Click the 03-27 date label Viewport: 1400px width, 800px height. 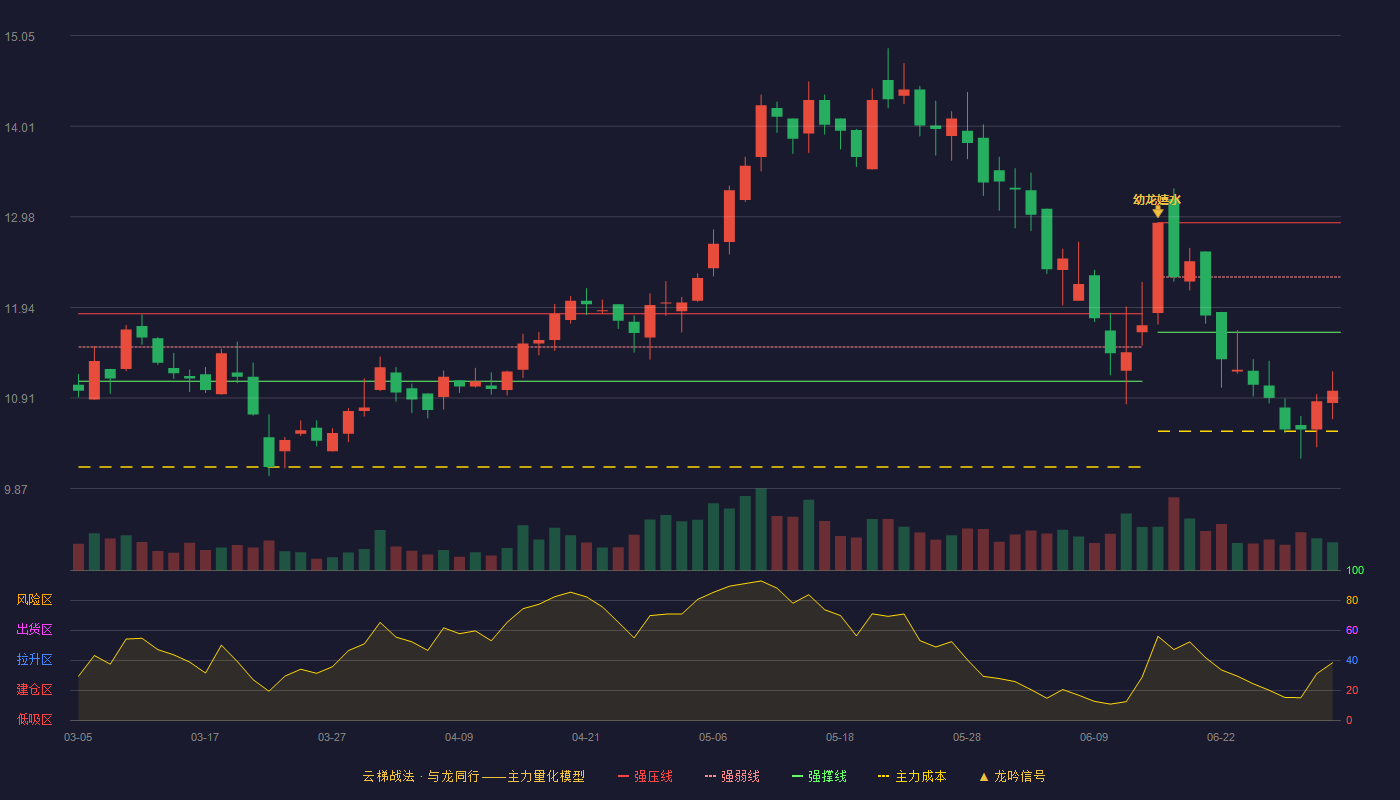point(332,737)
